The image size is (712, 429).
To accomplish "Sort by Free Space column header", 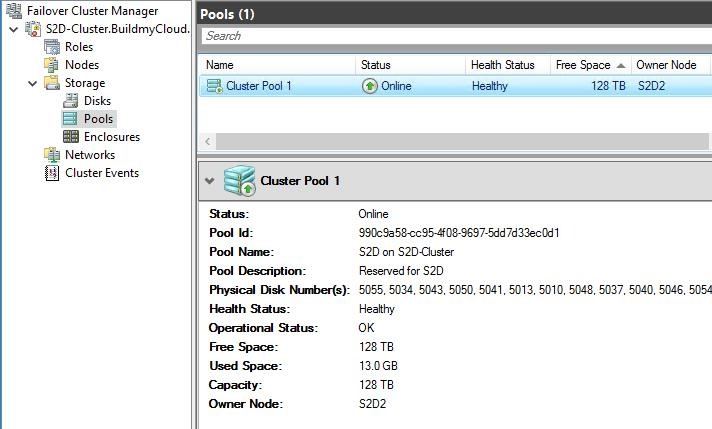I will tap(591, 65).
